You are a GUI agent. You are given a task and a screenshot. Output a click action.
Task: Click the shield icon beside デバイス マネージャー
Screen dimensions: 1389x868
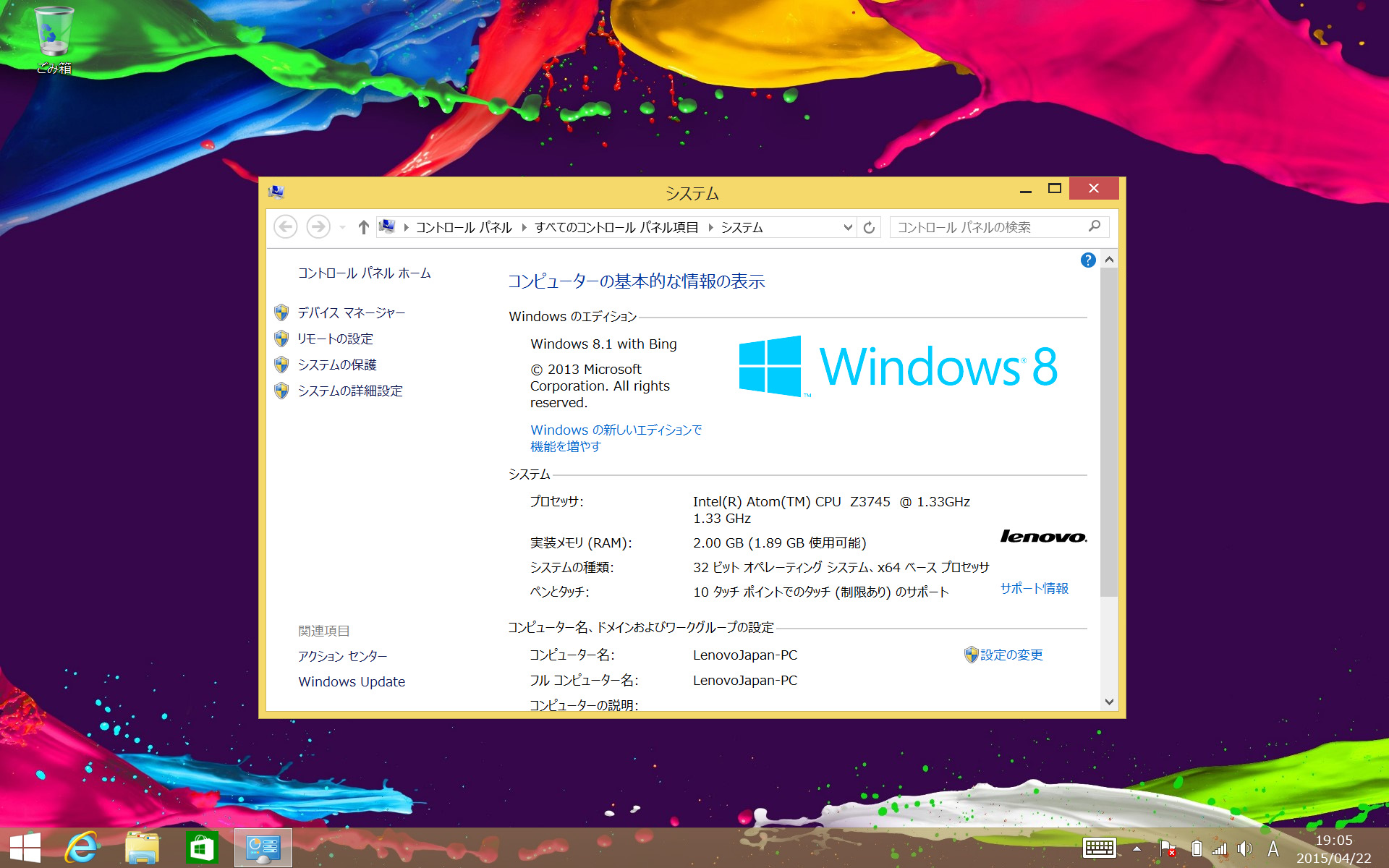(x=282, y=313)
